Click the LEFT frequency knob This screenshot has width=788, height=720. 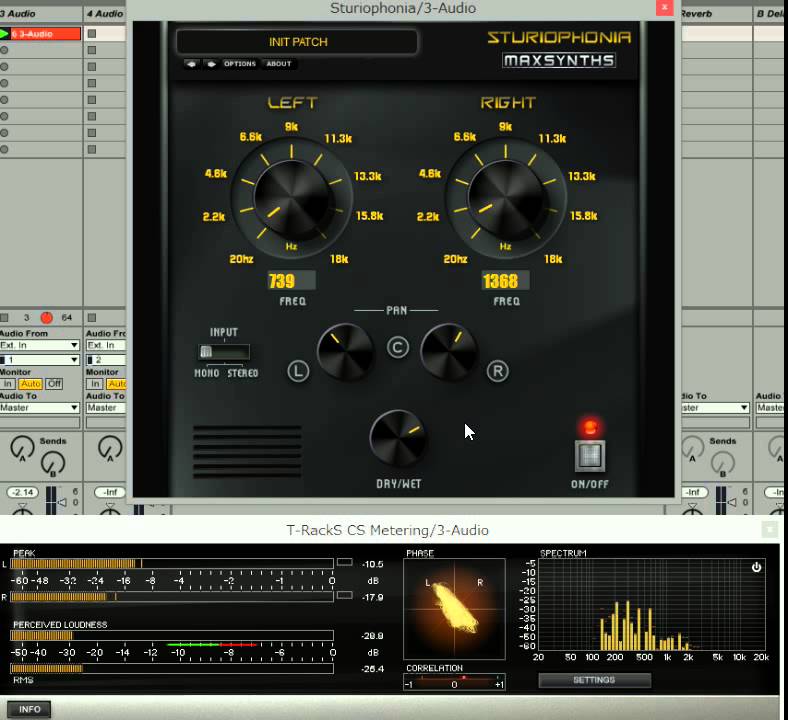coord(292,198)
